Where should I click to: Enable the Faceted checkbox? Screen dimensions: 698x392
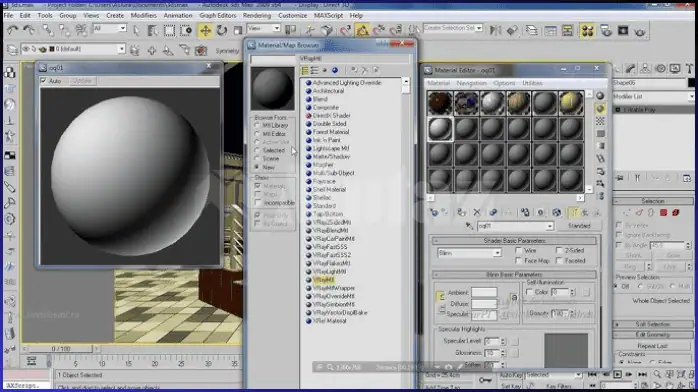click(x=559, y=261)
